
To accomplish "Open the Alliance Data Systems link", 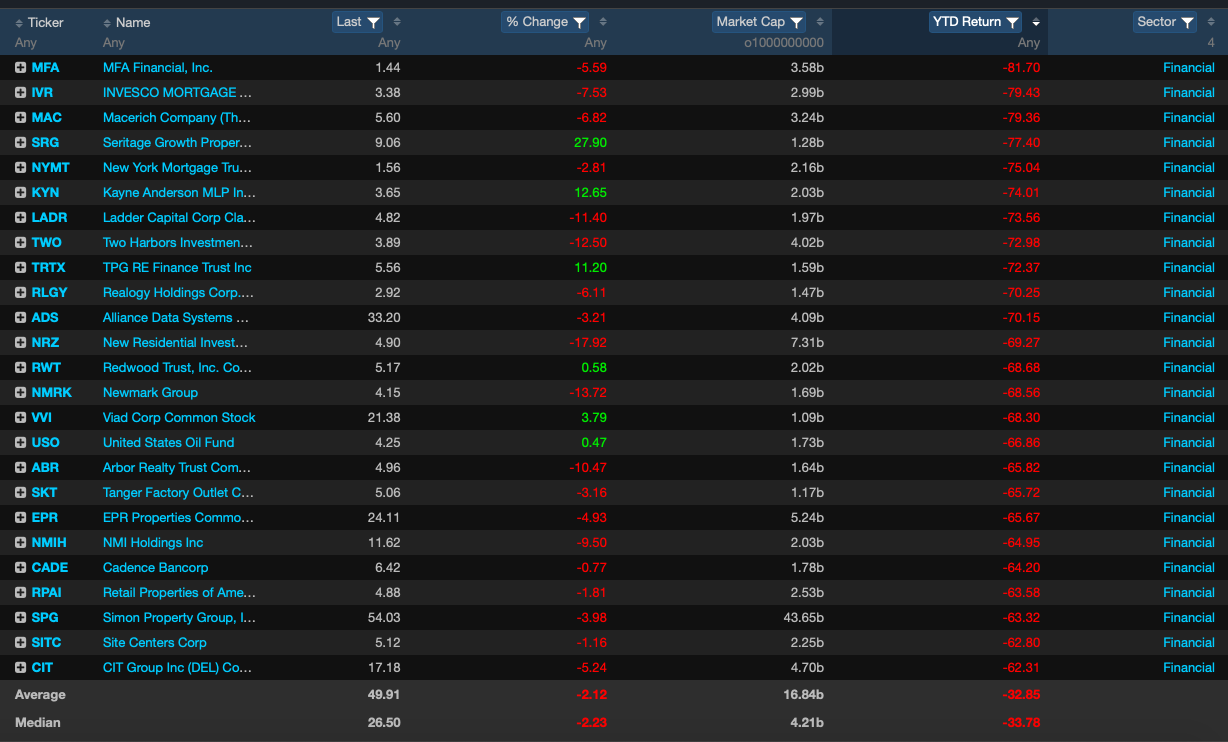I will 177,317.
